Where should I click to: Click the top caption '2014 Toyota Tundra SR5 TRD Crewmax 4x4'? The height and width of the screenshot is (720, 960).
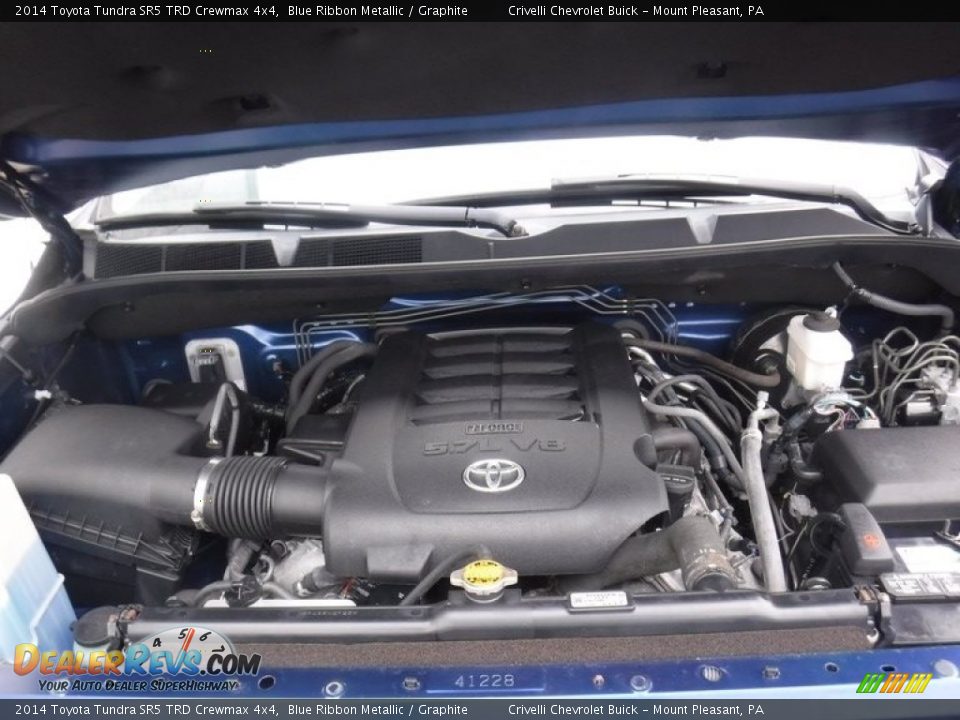(x=147, y=10)
